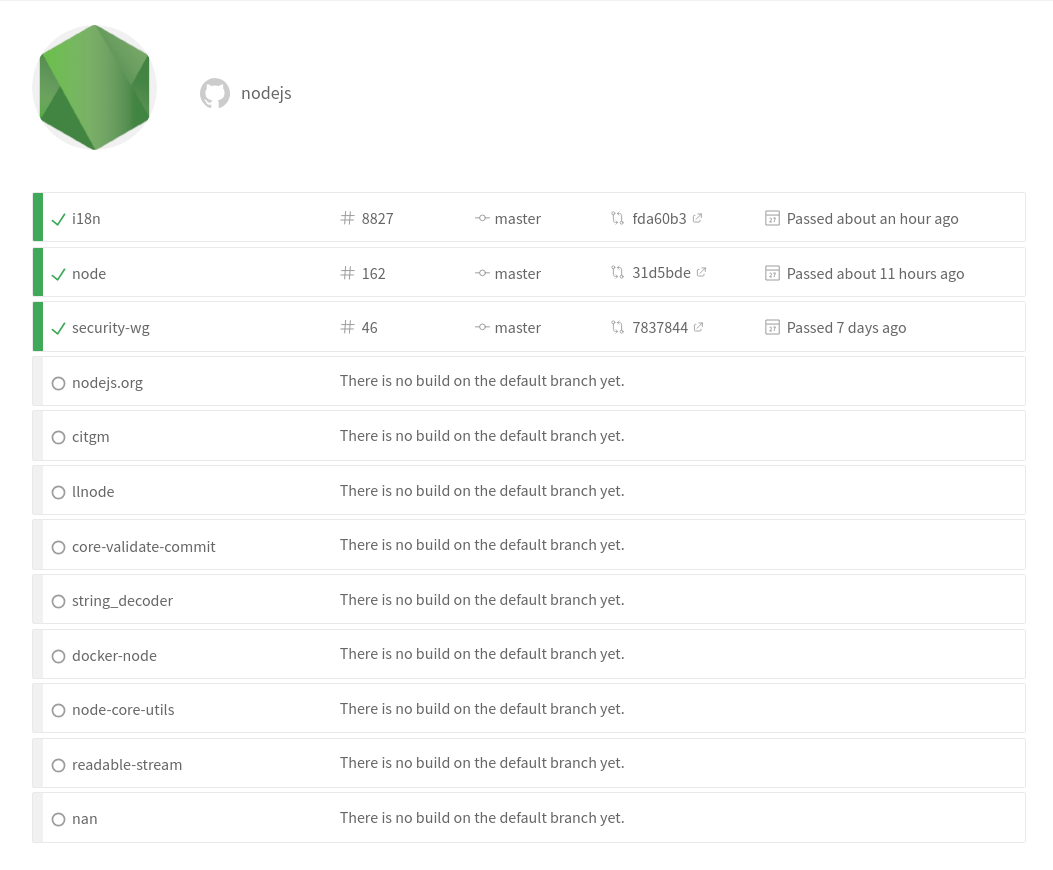Click the GitHub octocat icon beside nodejs

tap(215, 93)
